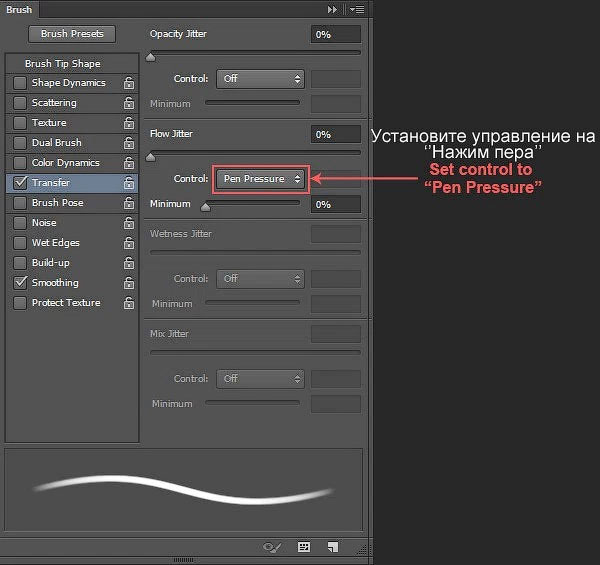This screenshot has width=600, height=565.
Task: Click the Flow Jitter label
Action: (171, 134)
